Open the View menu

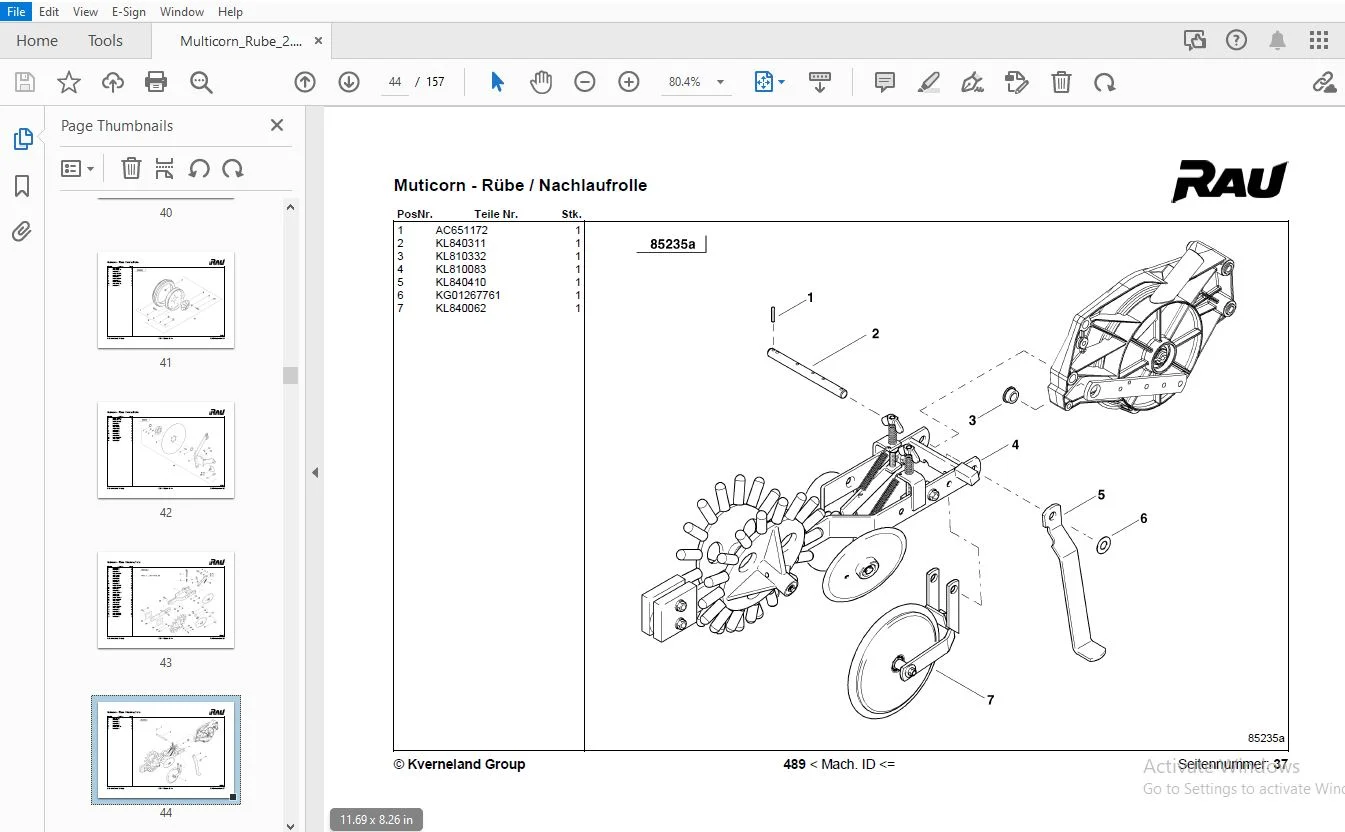point(86,12)
